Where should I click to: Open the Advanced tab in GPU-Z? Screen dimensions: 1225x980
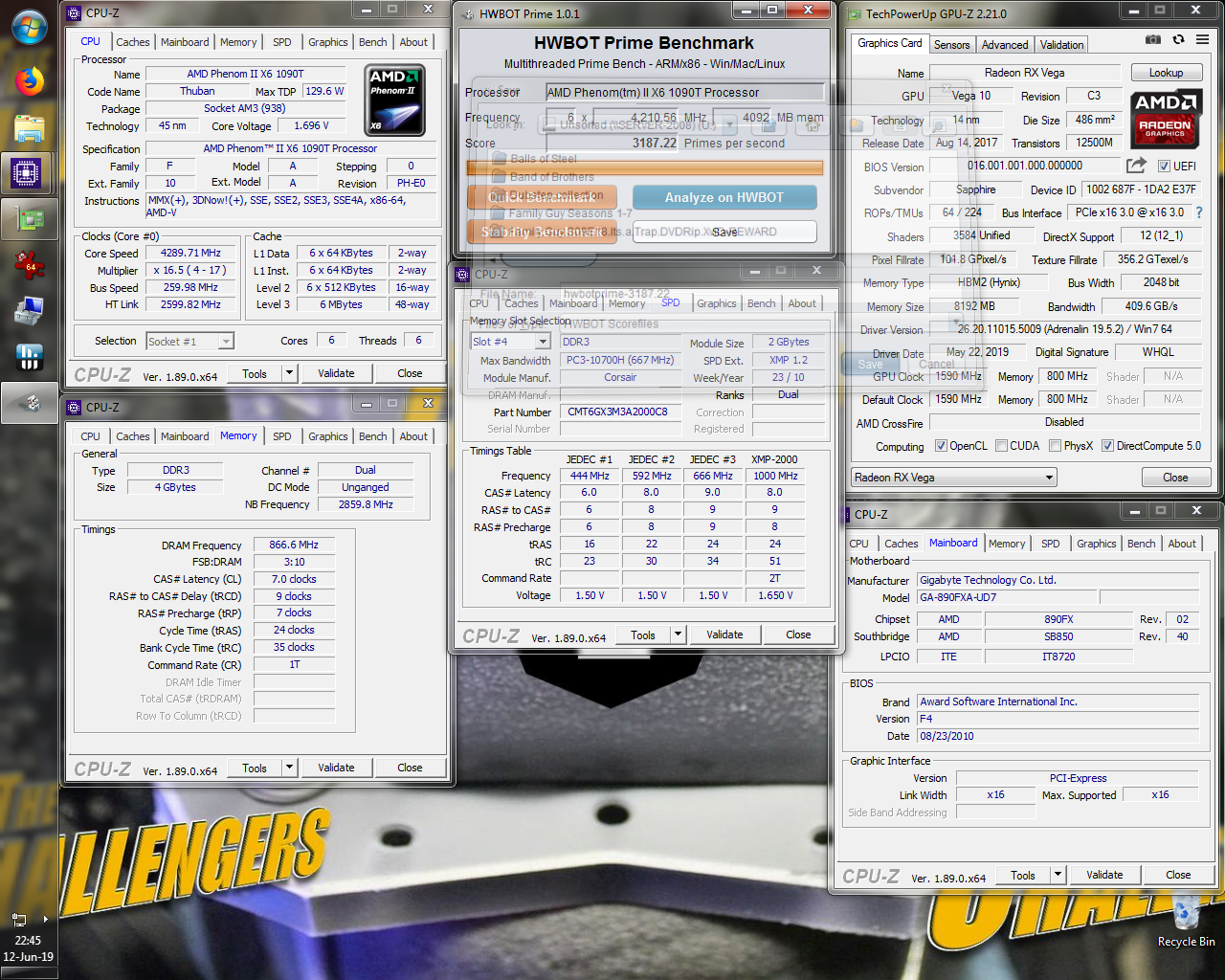pyautogui.click(x=1005, y=45)
